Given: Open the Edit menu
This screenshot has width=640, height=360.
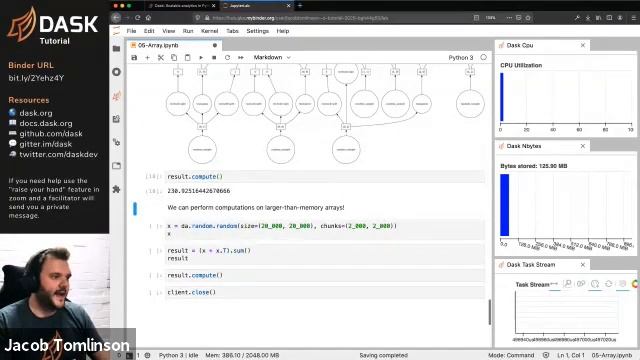Looking at the screenshot, I should [x=149, y=31].
